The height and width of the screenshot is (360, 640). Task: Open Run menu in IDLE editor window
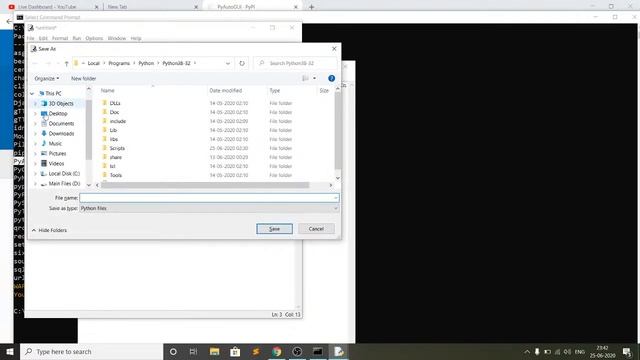coord(77,38)
